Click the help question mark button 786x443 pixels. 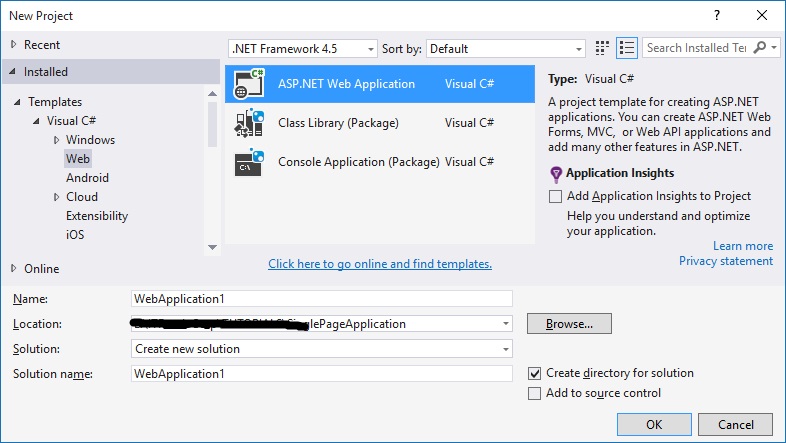click(x=717, y=16)
